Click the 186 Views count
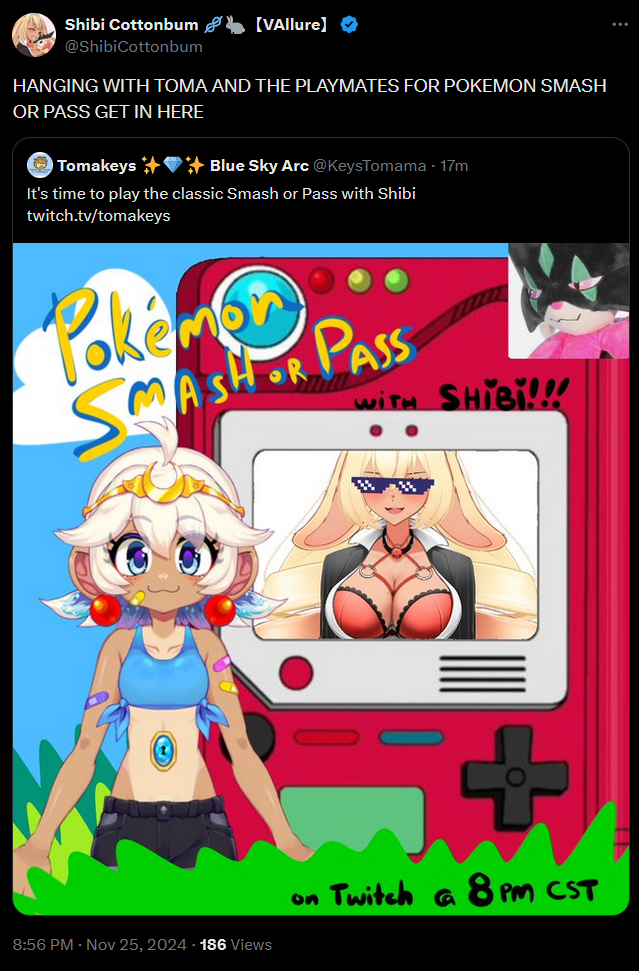 236,944
